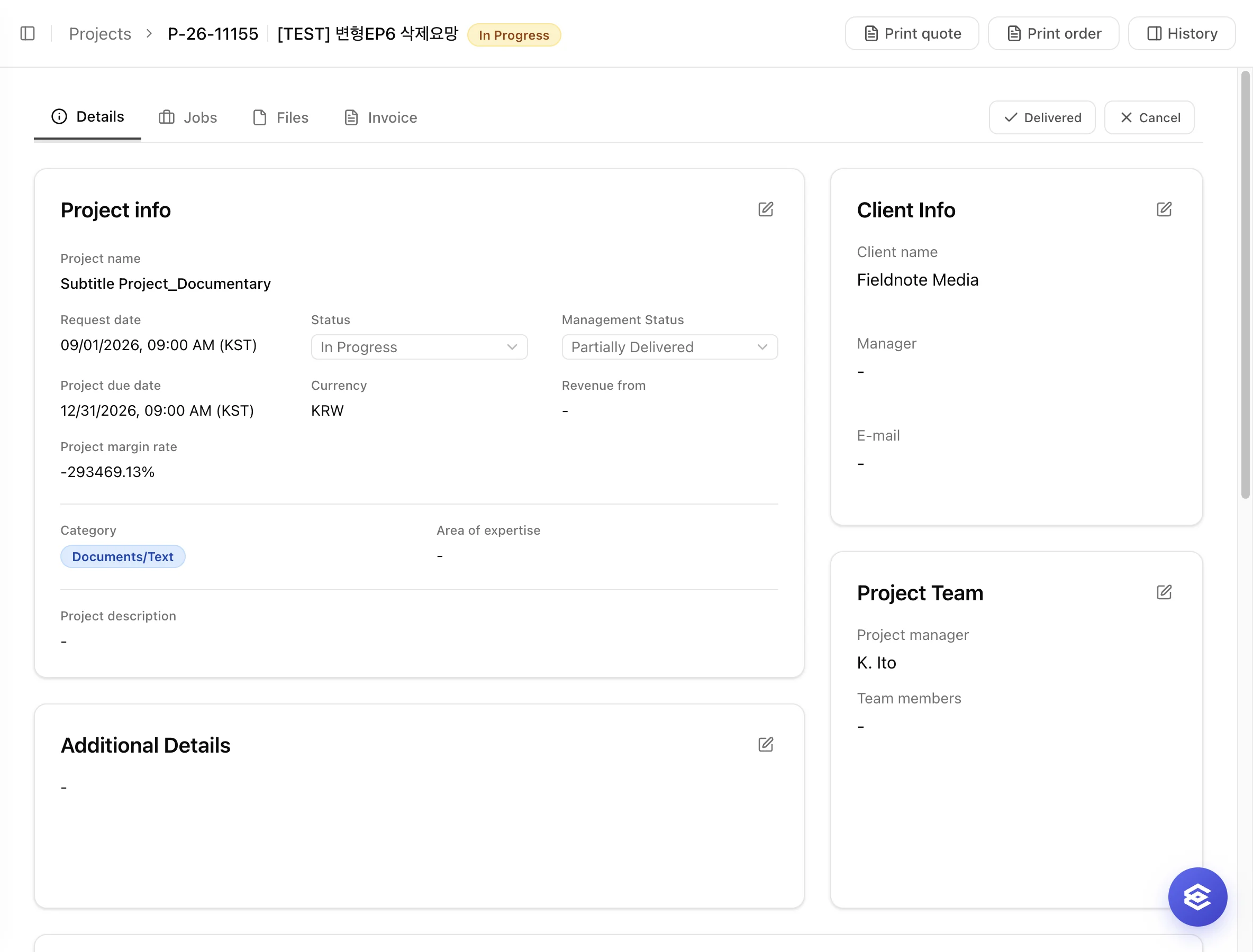Edit Project info with pencil icon
Screen dimensions: 1253x952
click(x=766, y=209)
